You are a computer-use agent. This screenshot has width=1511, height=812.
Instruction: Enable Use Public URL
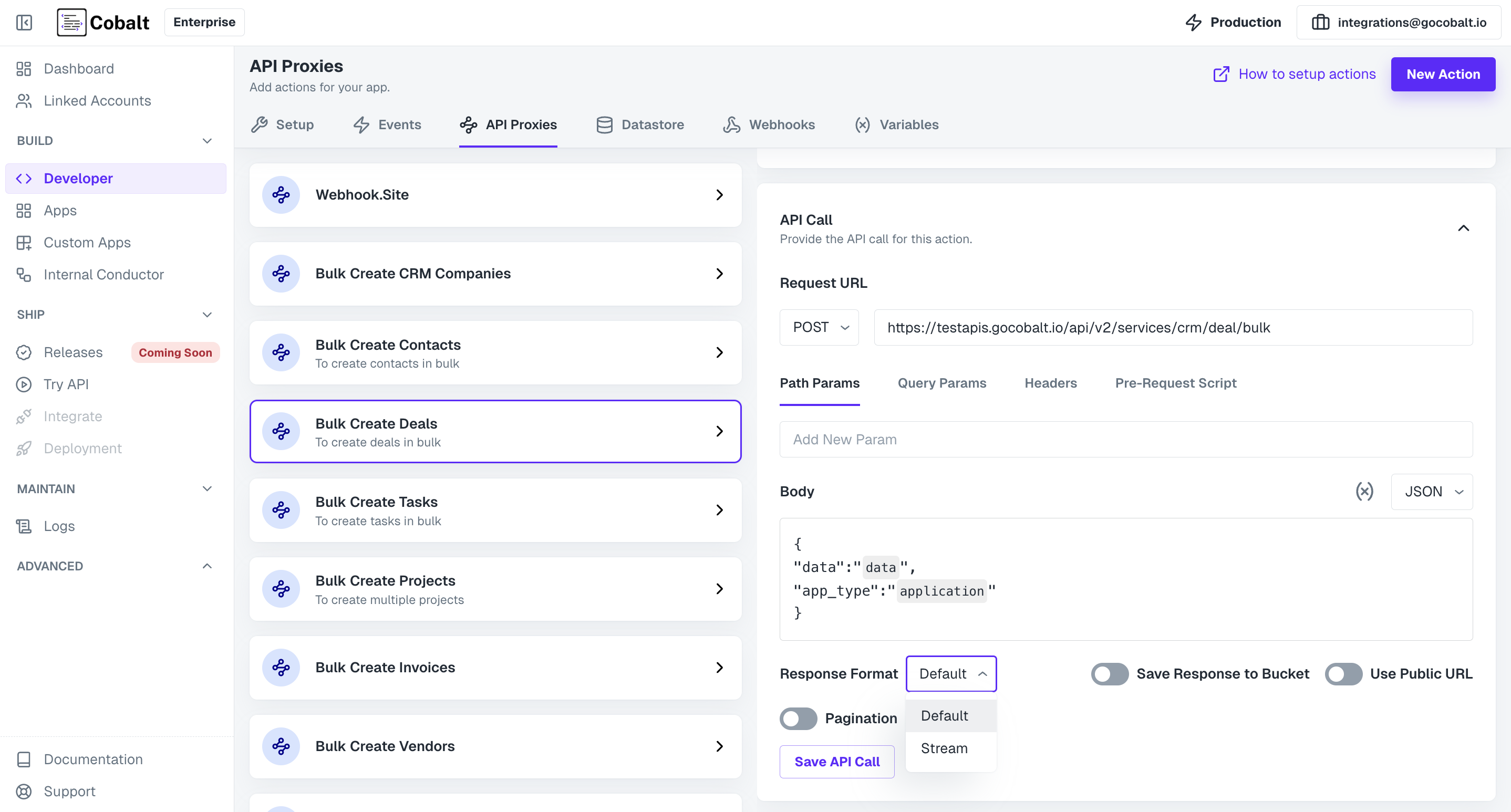click(x=1343, y=674)
